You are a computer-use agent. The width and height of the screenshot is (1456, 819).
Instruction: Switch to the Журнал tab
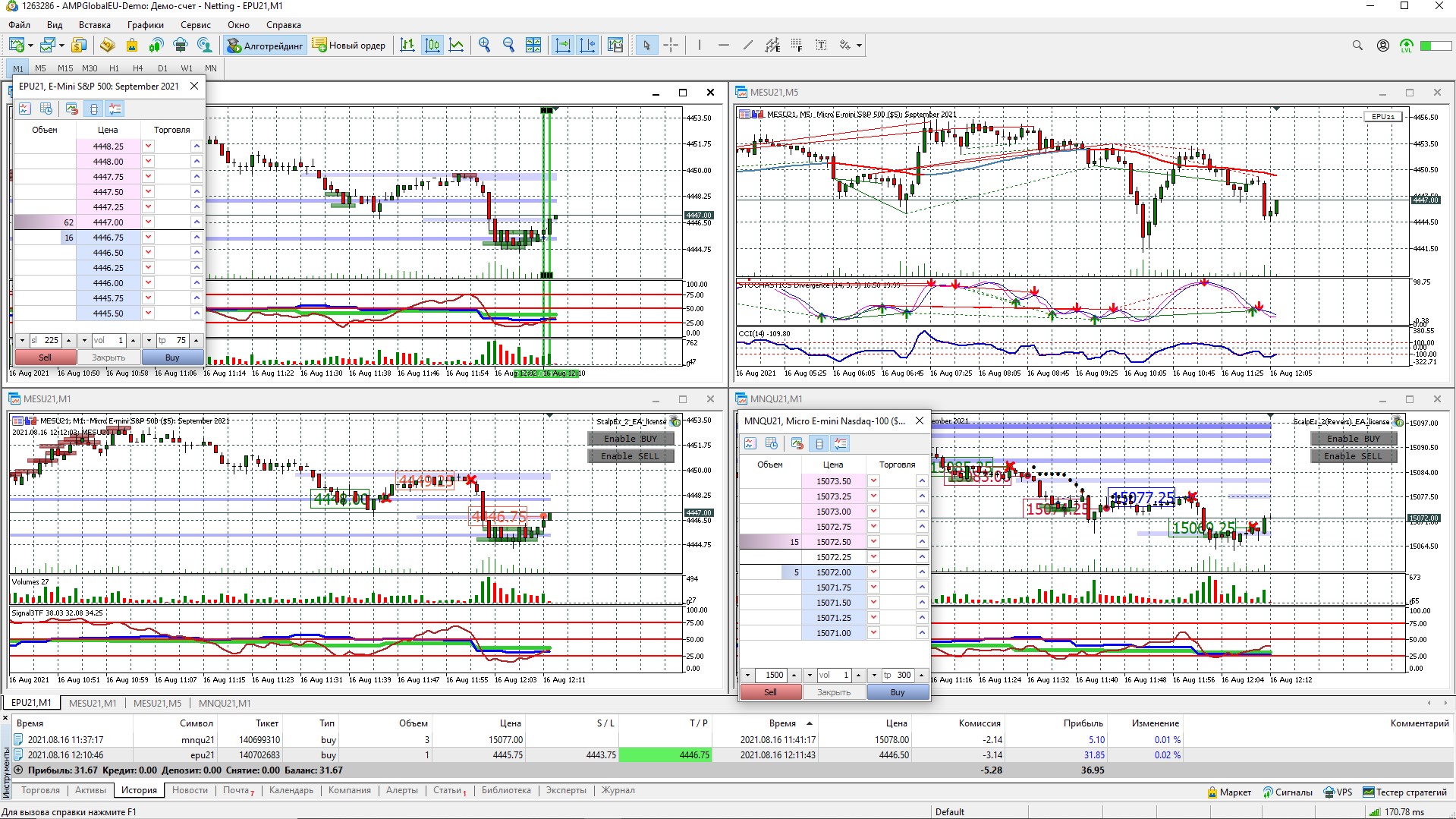coord(618,790)
